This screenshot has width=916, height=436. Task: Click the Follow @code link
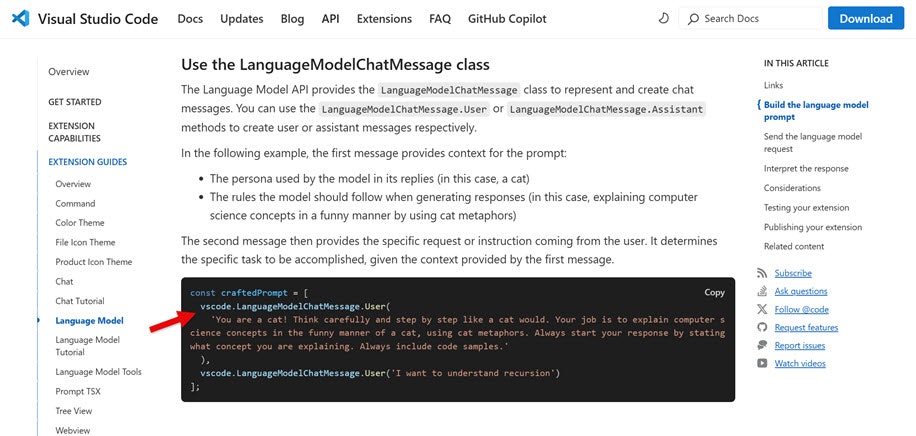coord(802,309)
